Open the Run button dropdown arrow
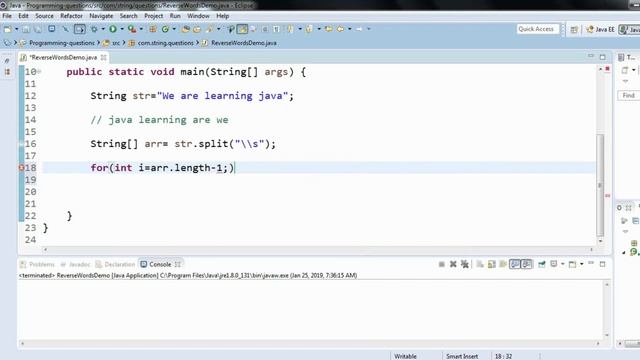The image size is (640, 360). click(x=122, y=29)
